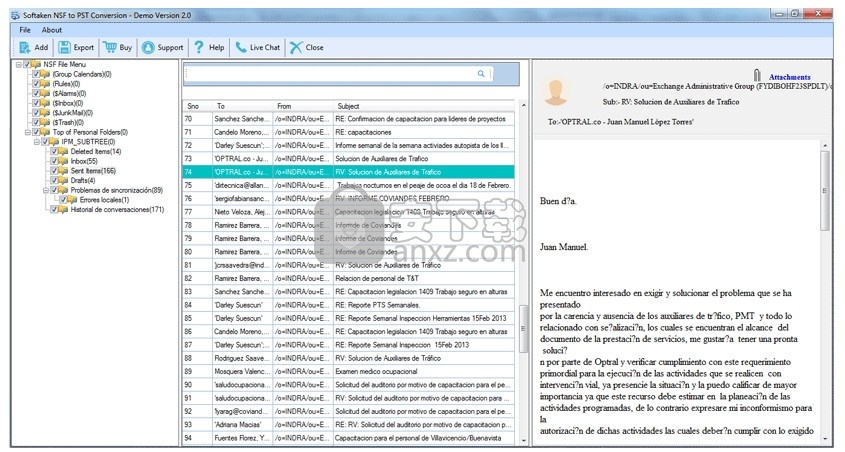Click the Export floppy-disk icon

coord(64,47)
